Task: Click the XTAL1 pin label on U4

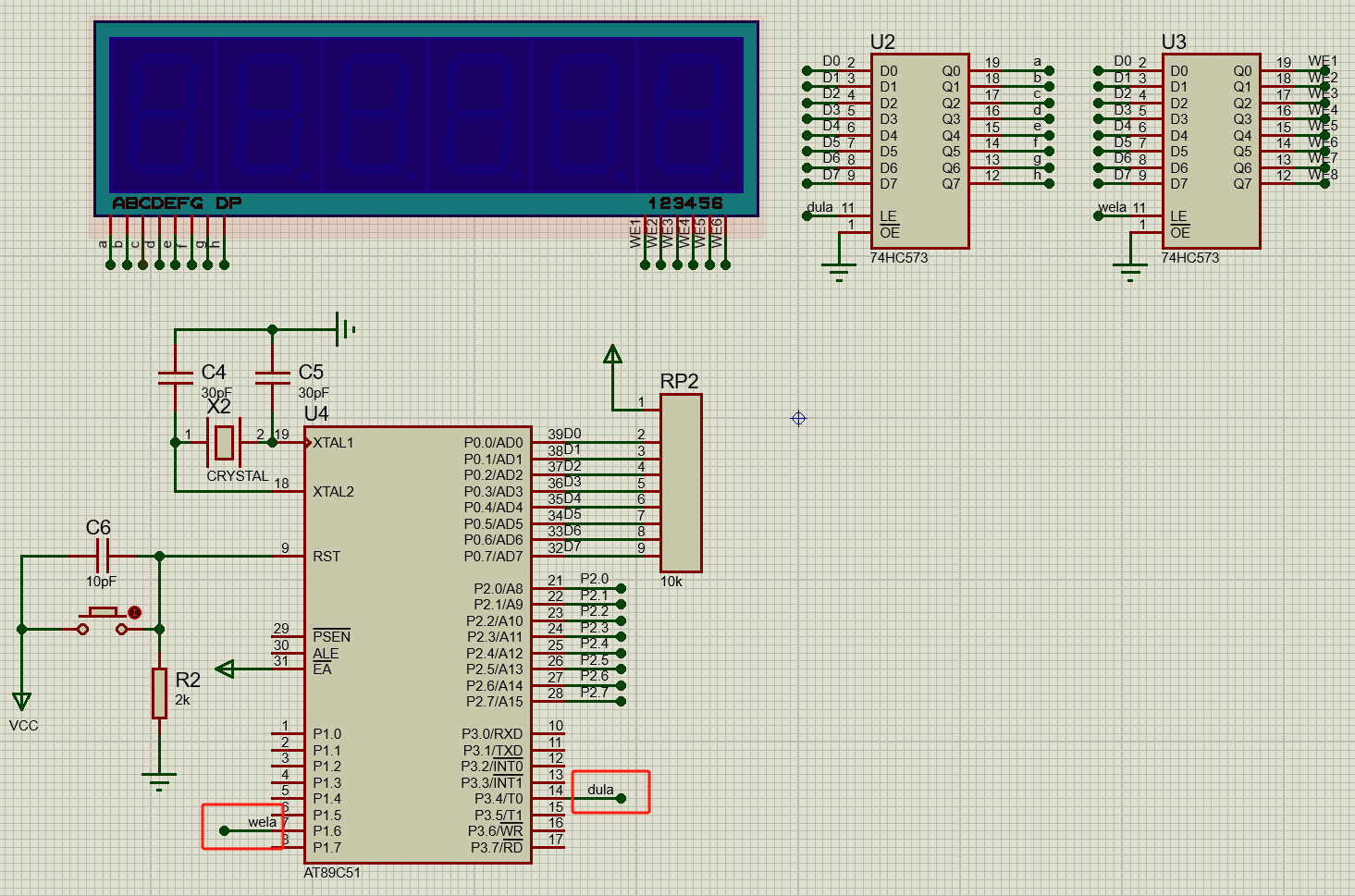Action: pos(333,443)
